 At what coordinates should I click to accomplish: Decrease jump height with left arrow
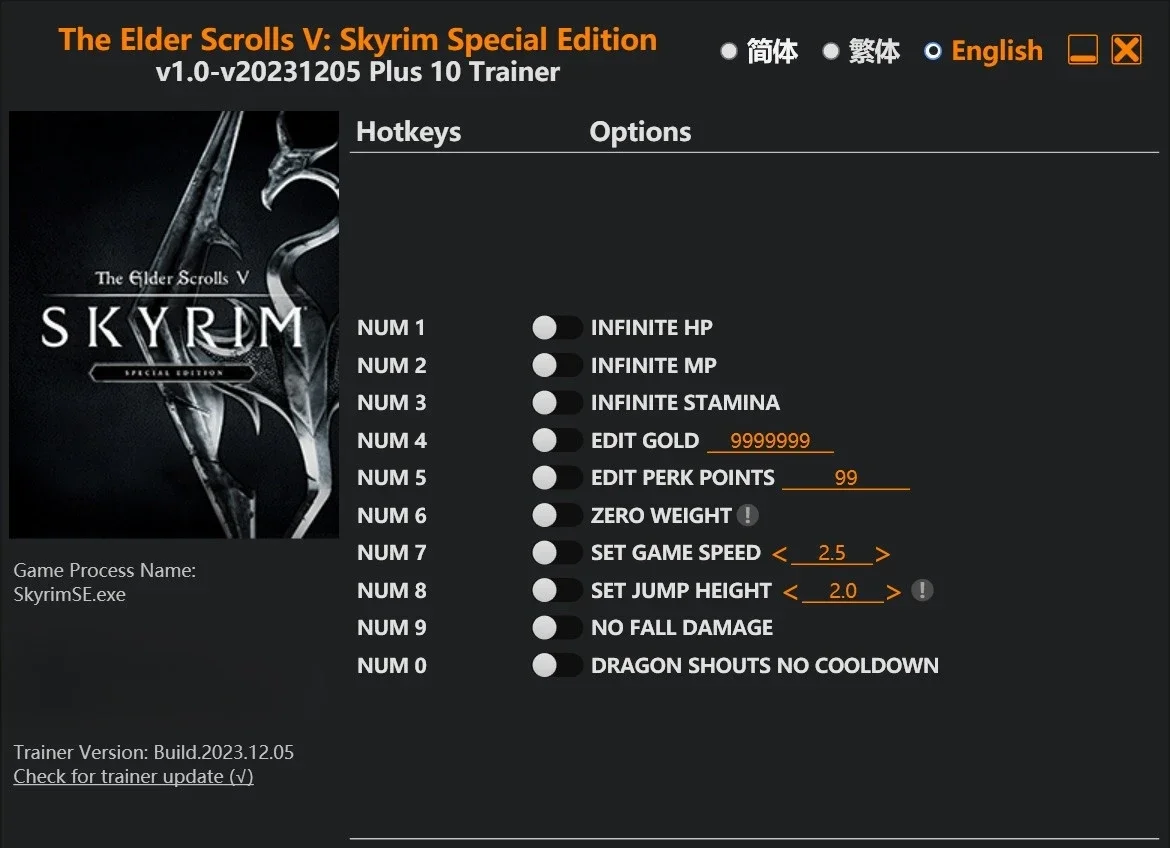pyautogui.click(x=791, y=592)
